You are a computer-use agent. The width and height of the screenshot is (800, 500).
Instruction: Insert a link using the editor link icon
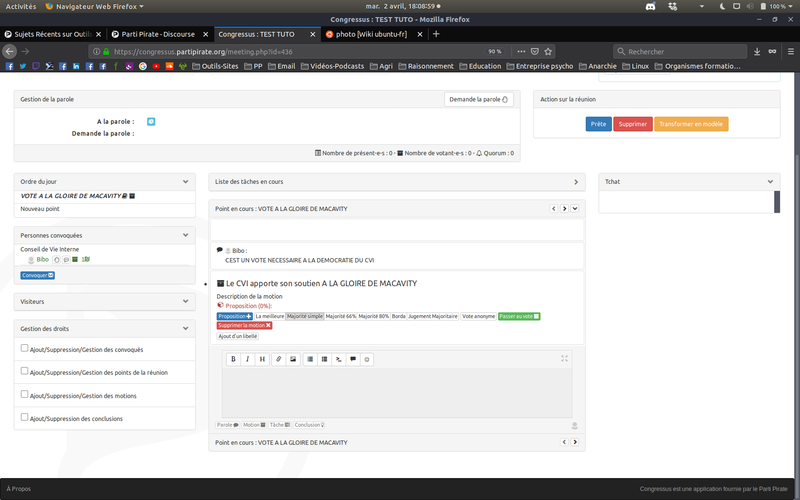(x=279, y=358)
